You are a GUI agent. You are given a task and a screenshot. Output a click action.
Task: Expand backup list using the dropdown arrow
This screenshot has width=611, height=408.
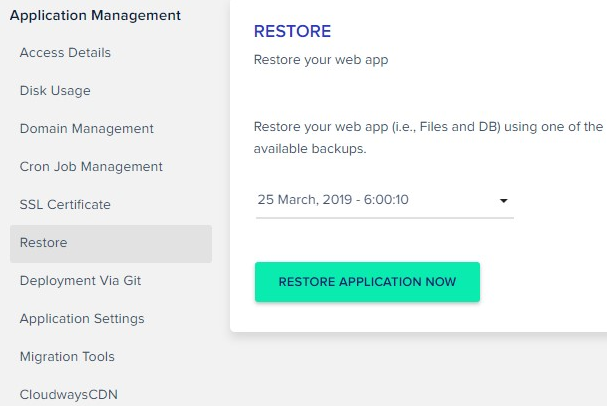(x=504, y=201)
